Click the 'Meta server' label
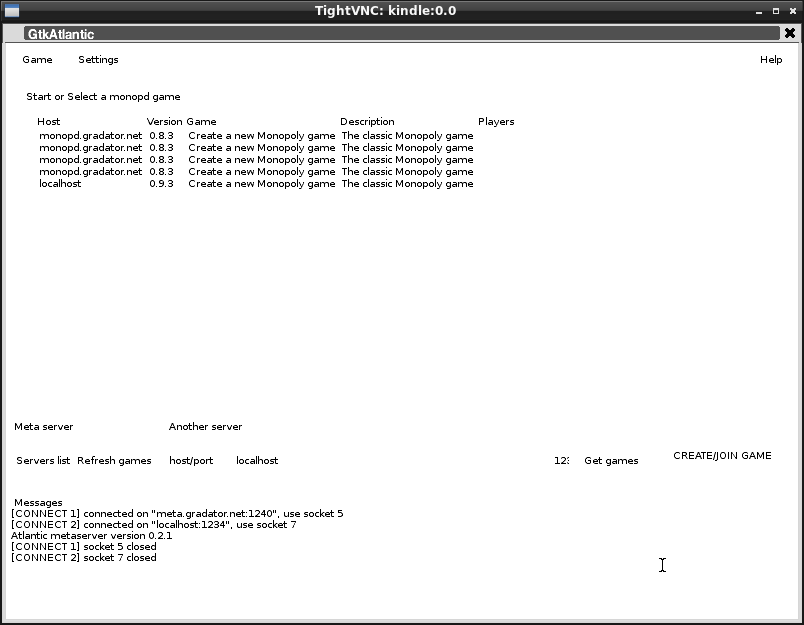804x625 pixels. [x=44, y=427]
